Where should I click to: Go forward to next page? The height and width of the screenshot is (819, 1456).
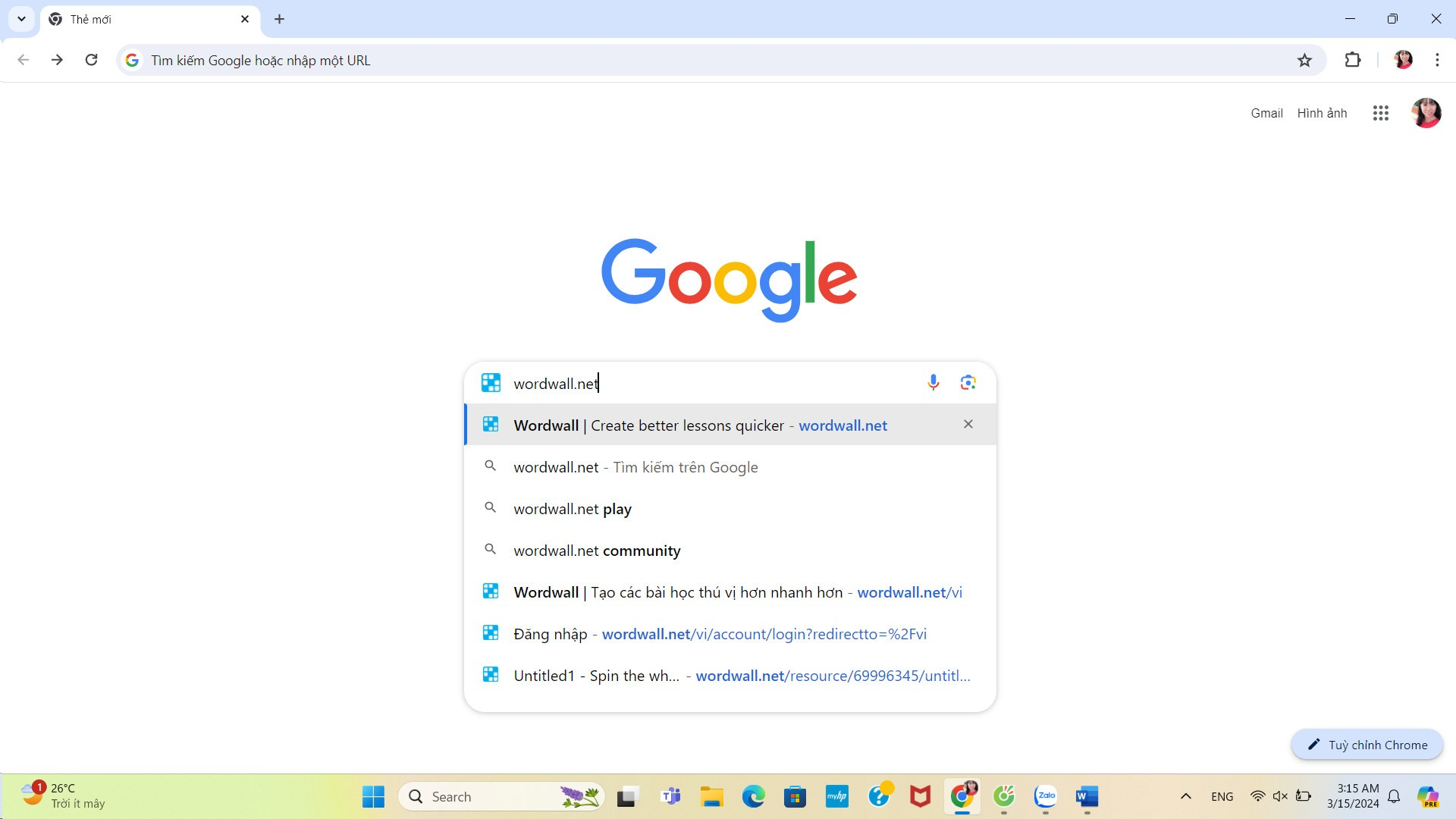[x=57, y=60]
